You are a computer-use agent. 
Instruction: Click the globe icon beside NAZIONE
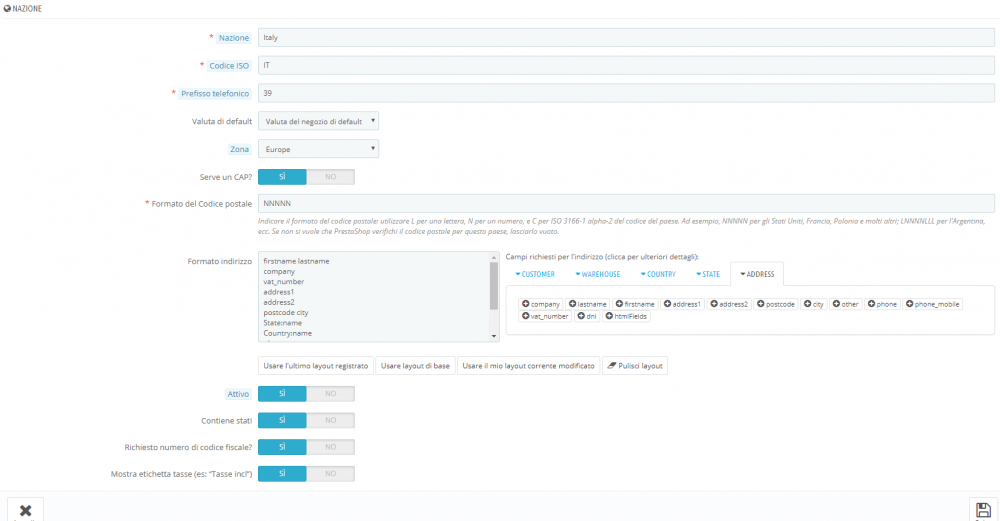[x=7, y=8]
